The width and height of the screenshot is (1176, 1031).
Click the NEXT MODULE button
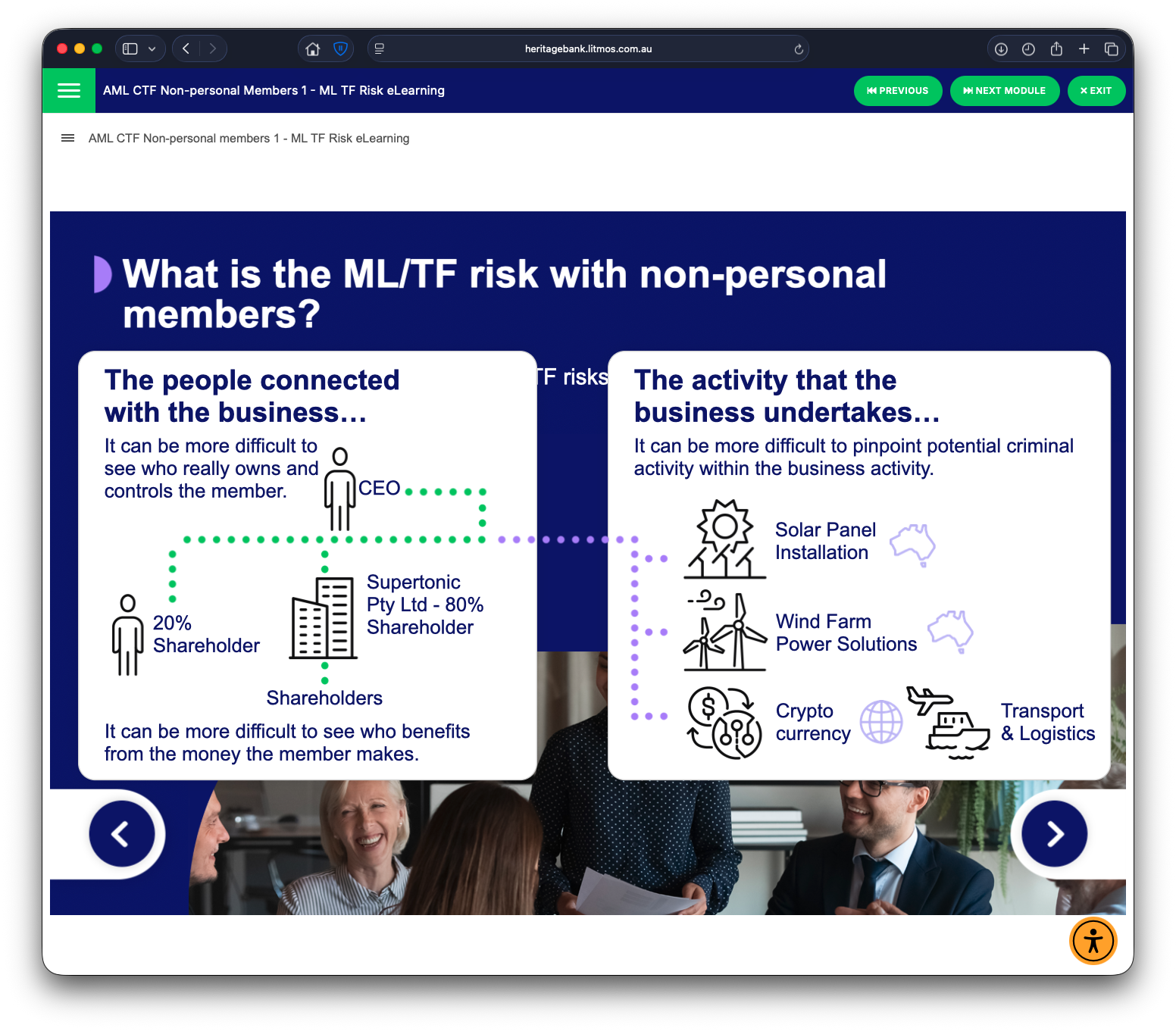[x=1005, y=91]
